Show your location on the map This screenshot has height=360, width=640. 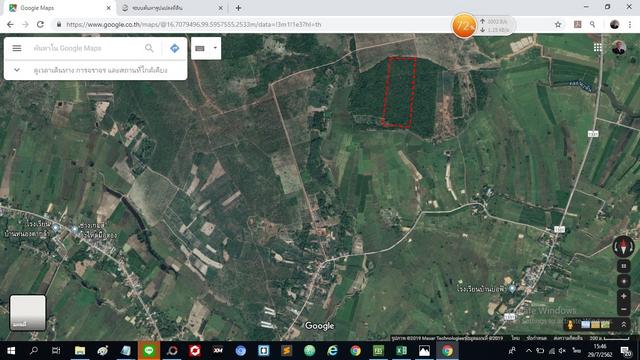click(x=623, y=281)
